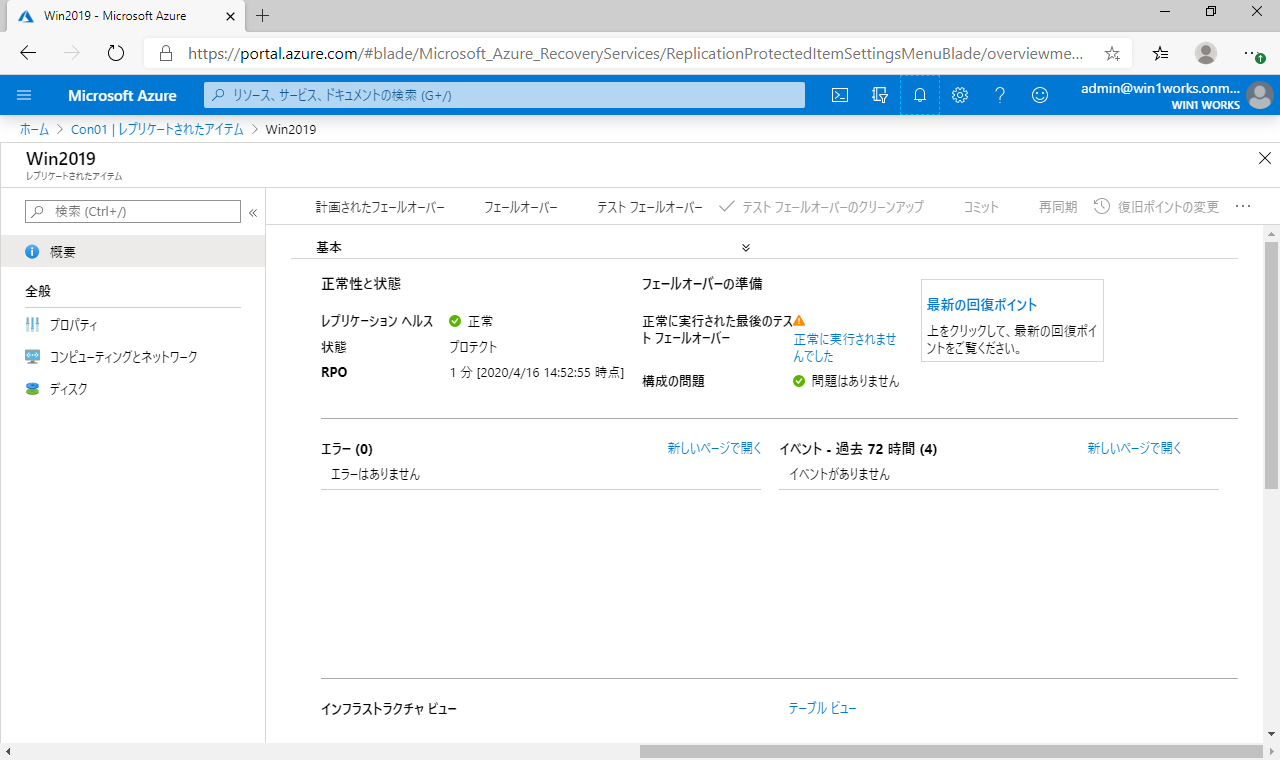Click テスト フェールオーバー command
1280x760 pixels.
[650, 207]
